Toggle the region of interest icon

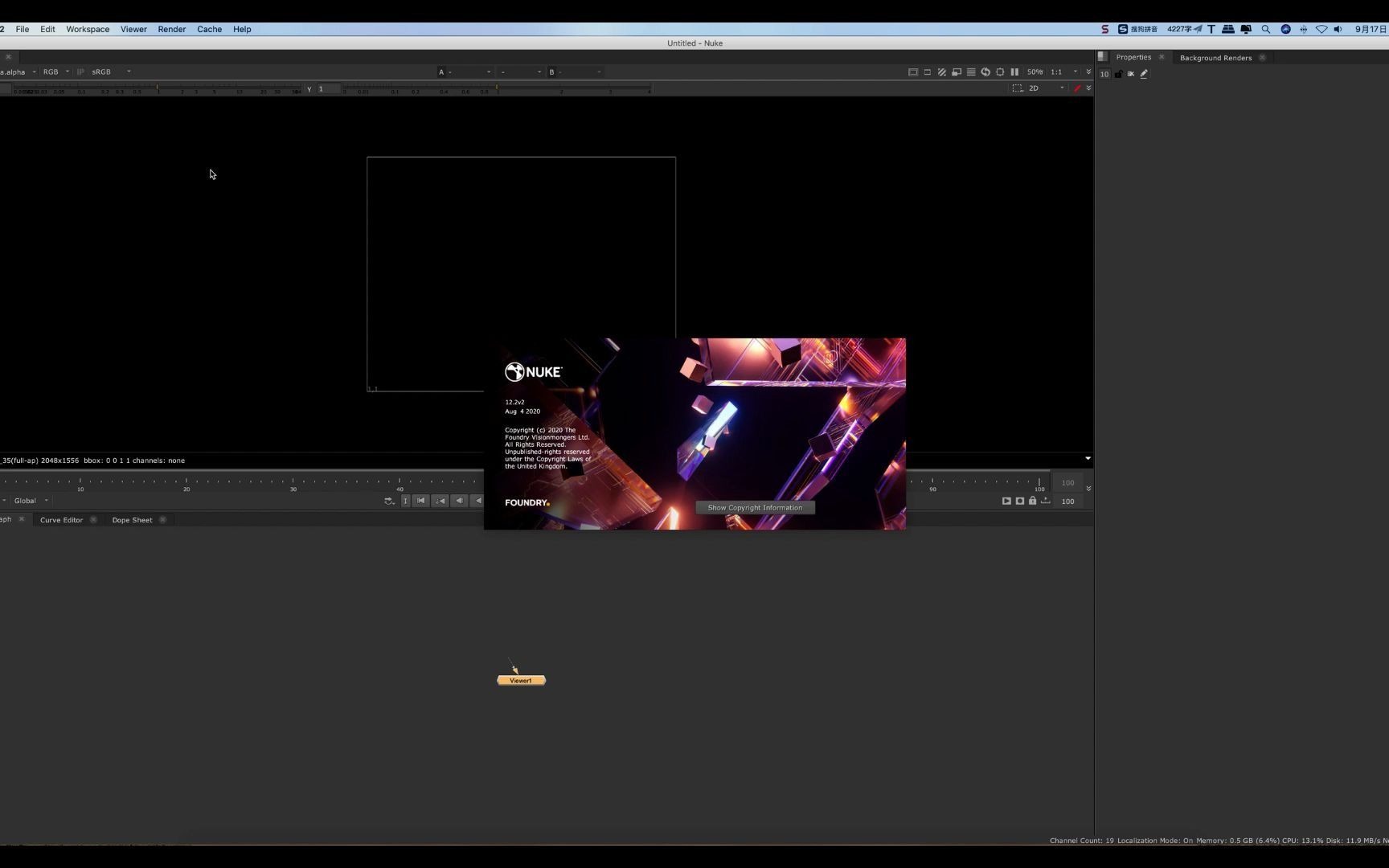pos(928,72)
